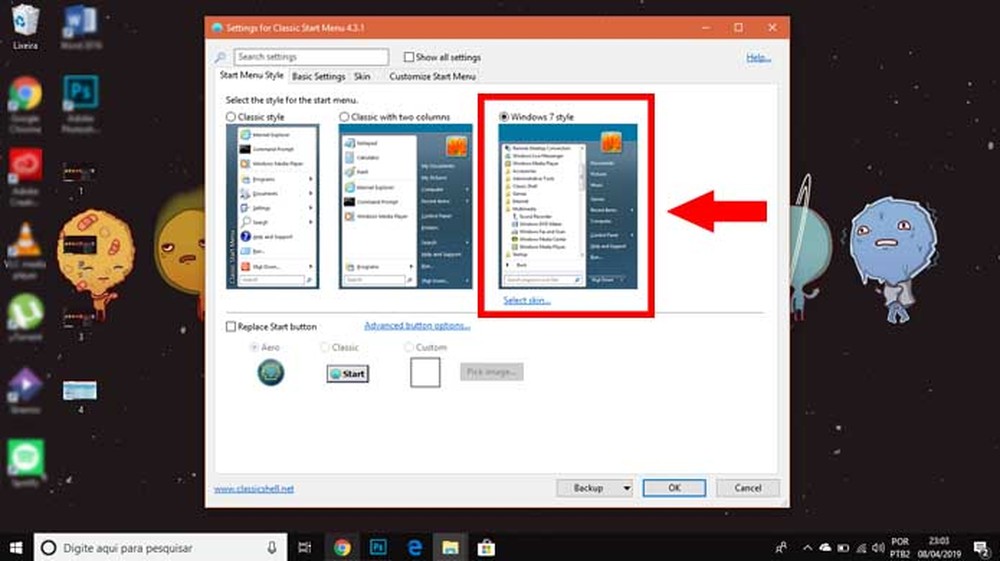Open the Help link

[758, 57]
